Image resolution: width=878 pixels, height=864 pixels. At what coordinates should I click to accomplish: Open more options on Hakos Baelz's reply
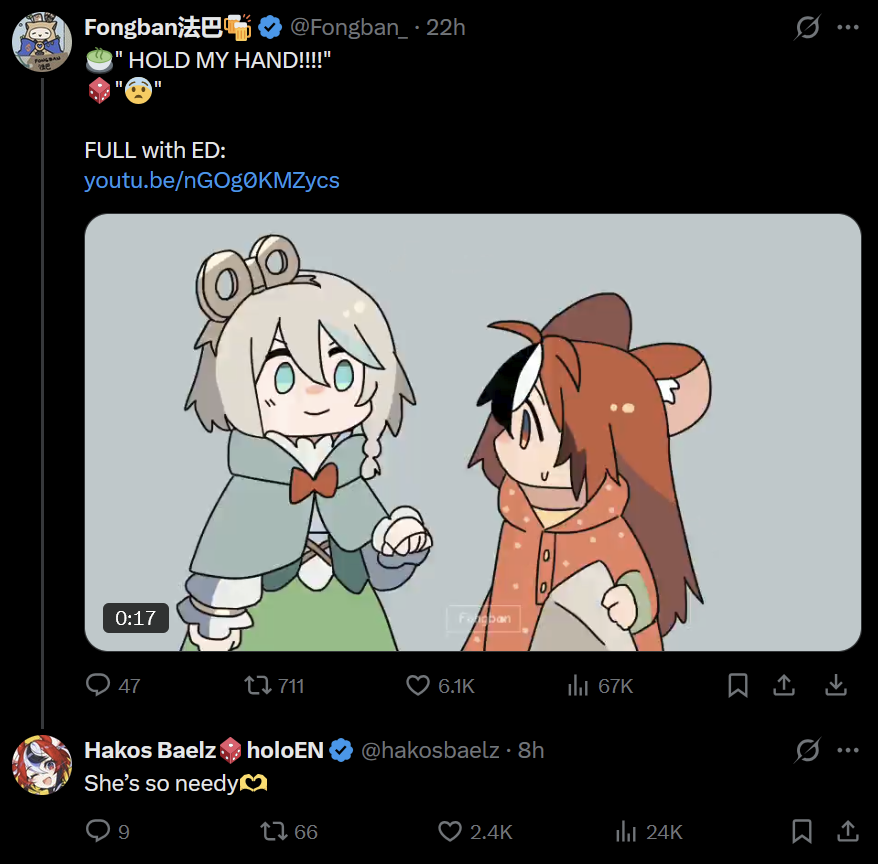[x=847, y=750]
